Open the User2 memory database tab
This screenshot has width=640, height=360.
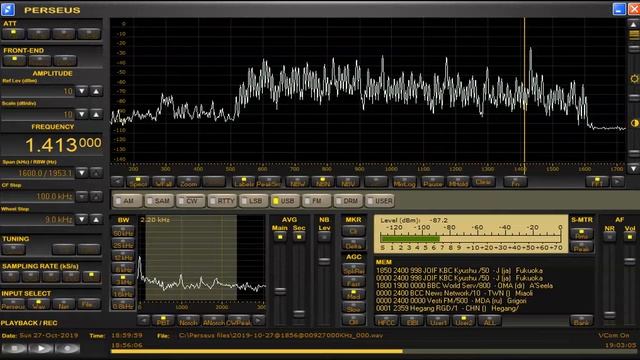[464, 321]
